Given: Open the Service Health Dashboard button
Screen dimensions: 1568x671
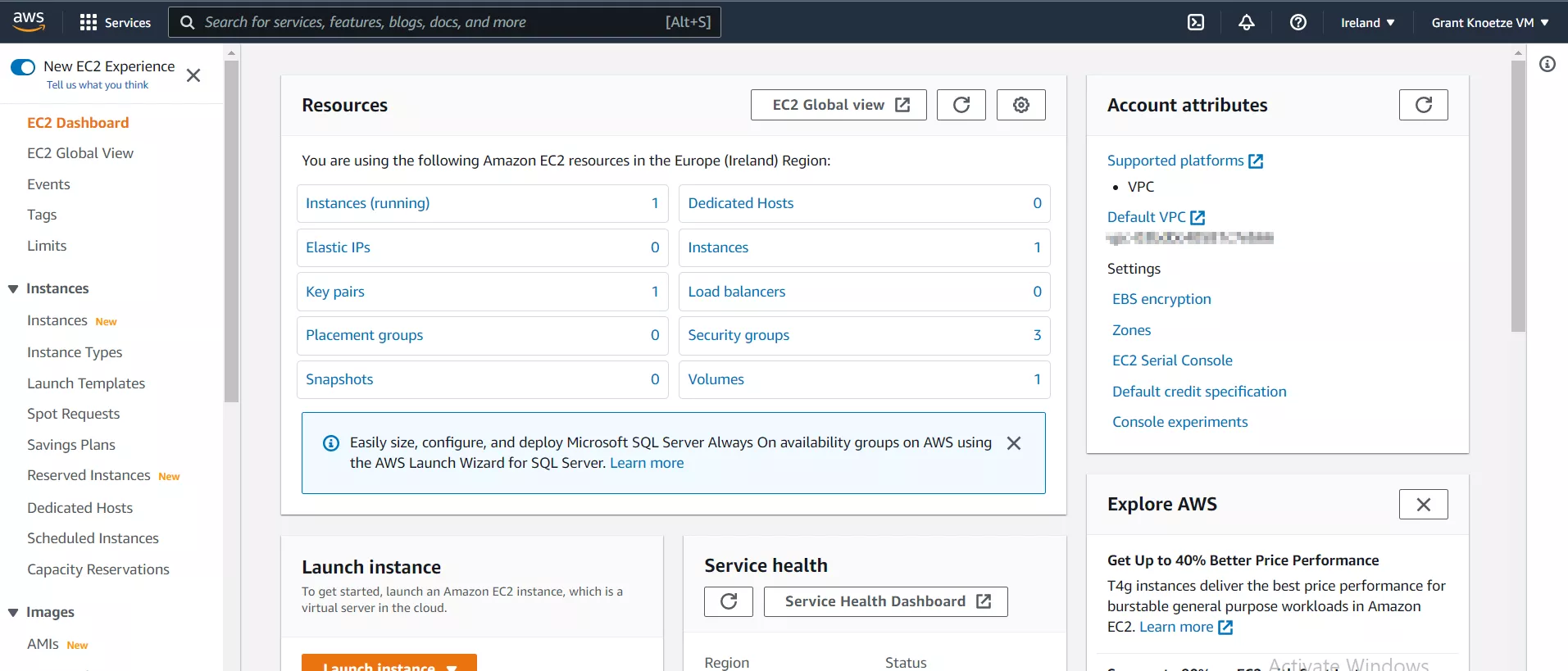Looking at the screenshot, I should click(886, 601).
